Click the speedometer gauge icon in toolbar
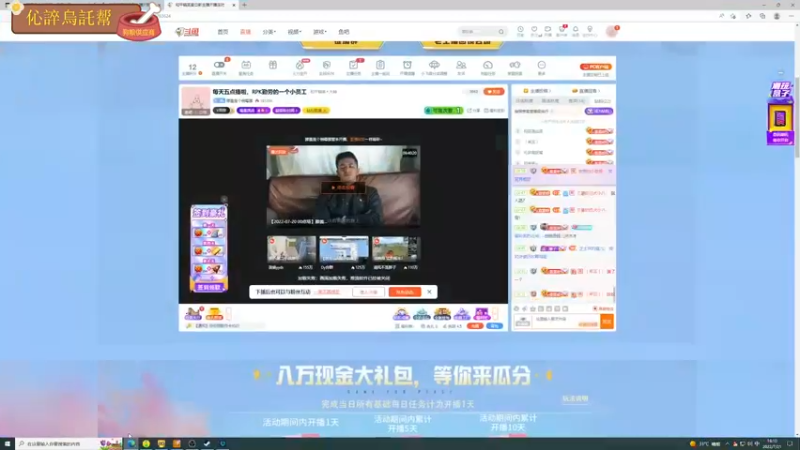The height and width of the screenshot is (450, 800). 488,65
